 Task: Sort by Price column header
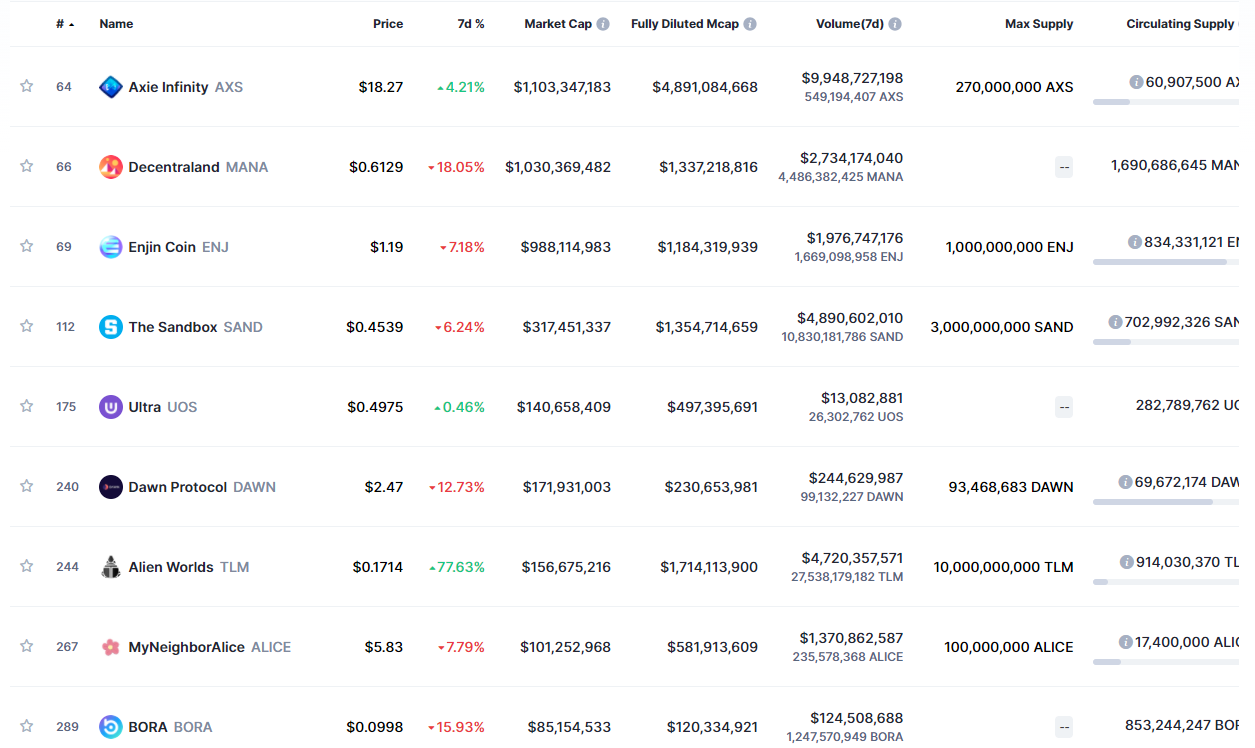[388, 24]
